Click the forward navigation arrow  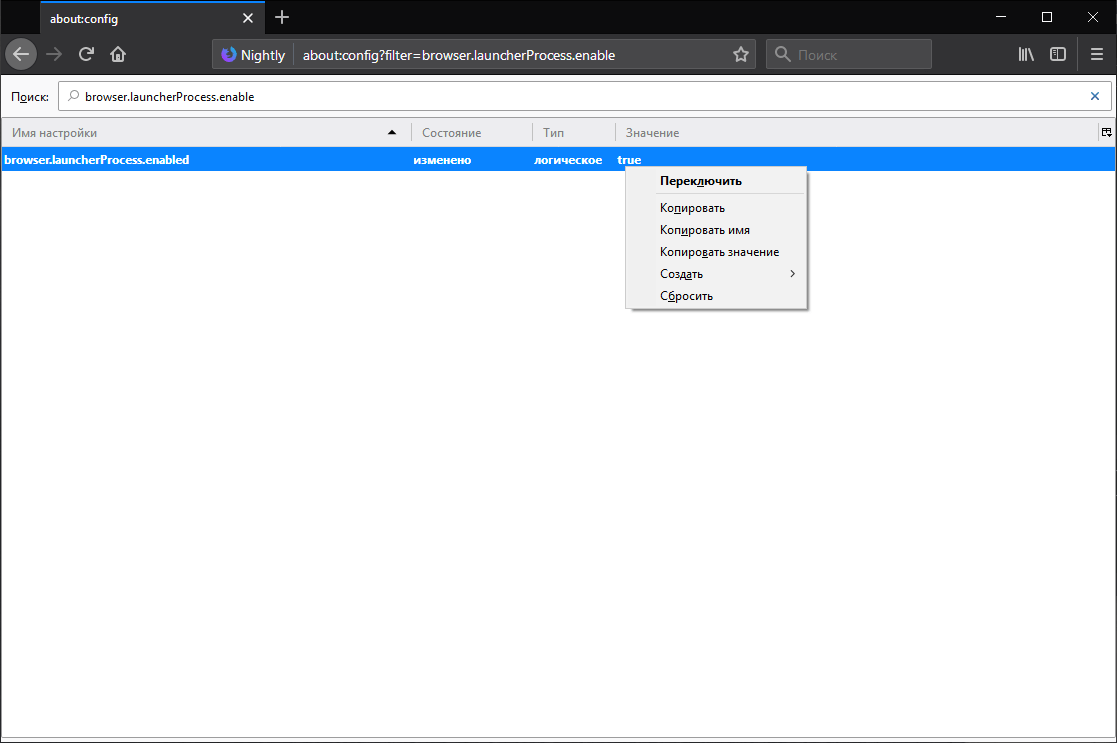53,55
